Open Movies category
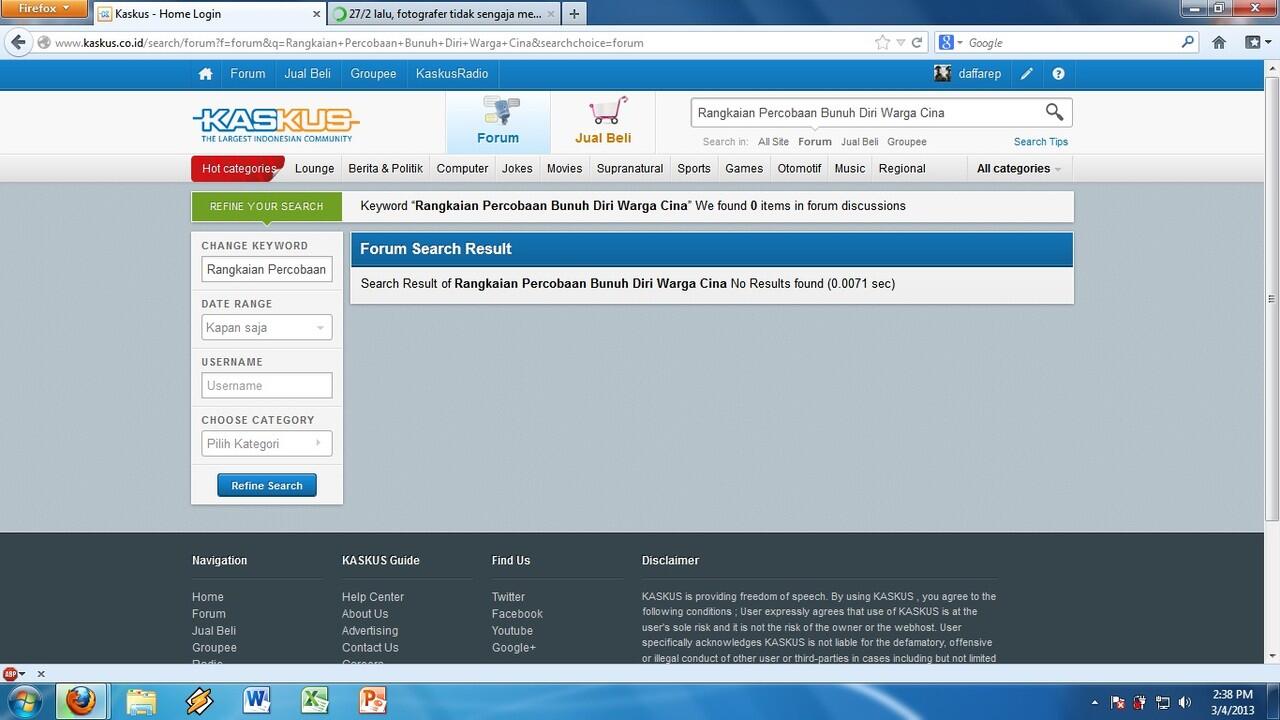Viewport: 1280px width, 720px height. (564, 169)
